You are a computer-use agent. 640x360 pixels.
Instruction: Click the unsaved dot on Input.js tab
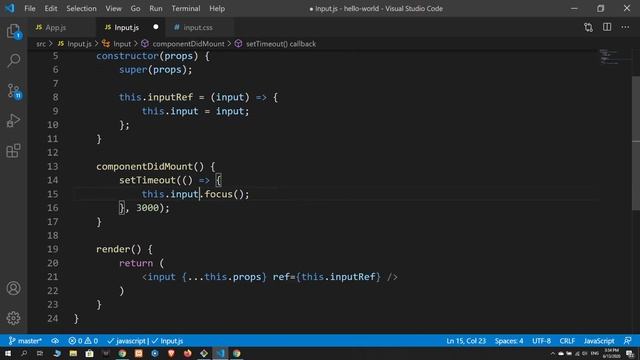(156, 27)
